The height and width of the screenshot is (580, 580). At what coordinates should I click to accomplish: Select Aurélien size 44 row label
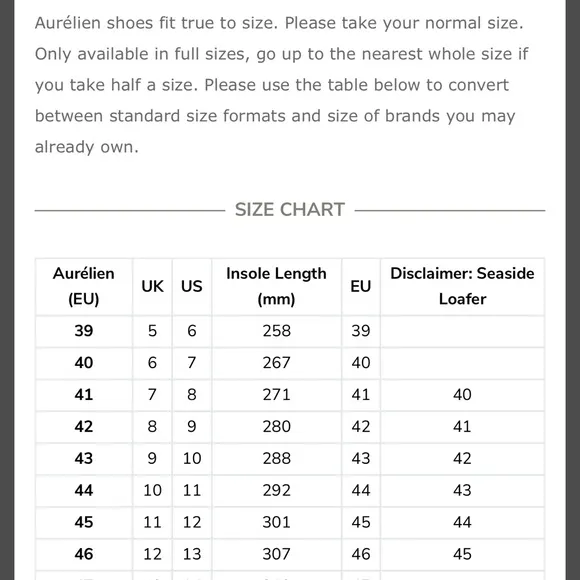tap(84, 490)
